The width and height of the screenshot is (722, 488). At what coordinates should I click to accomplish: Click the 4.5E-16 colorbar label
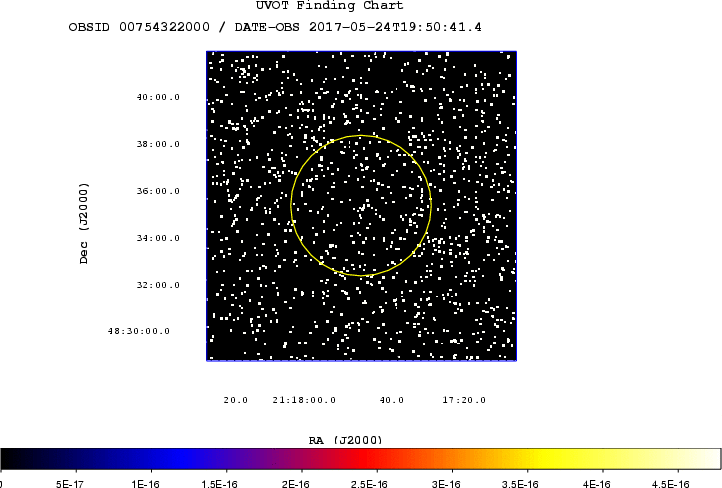(x=670, y=483)
